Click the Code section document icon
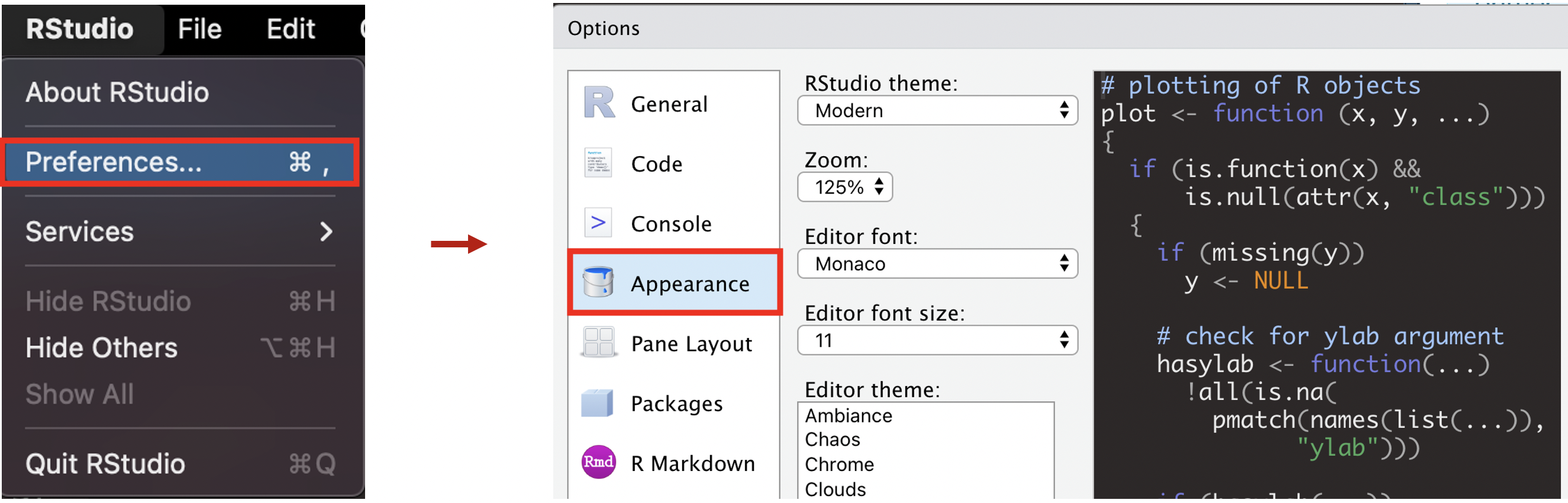Viewport: 1568px width, 503px height. (x=598, y=163)
